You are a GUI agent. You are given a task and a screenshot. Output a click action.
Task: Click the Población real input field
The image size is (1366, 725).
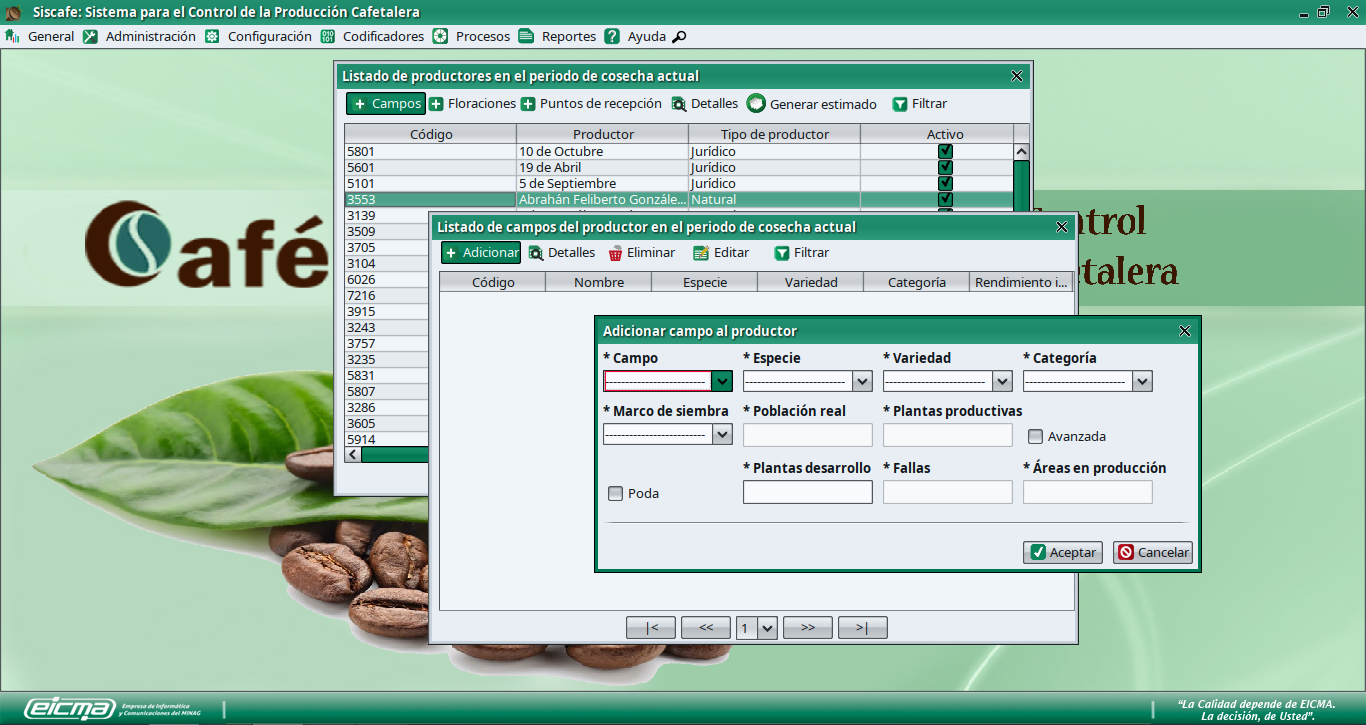click(807, 435)
